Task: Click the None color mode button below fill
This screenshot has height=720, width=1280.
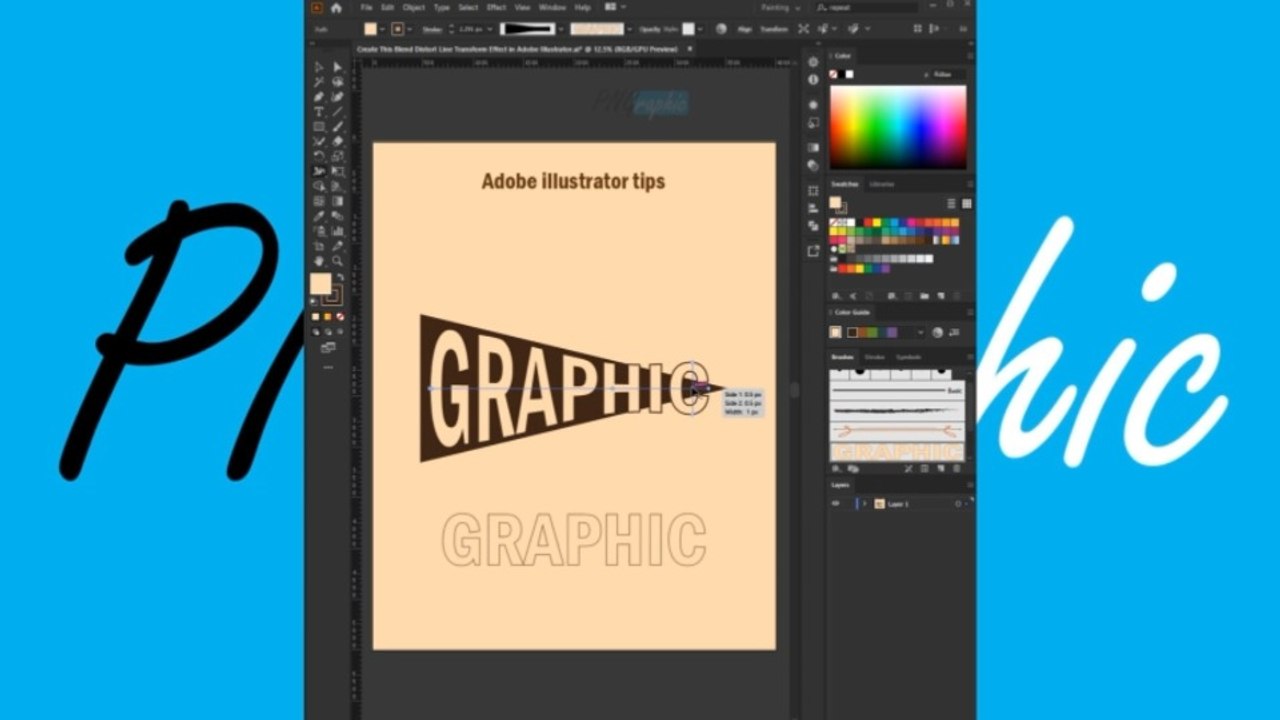Action: click(342, 317)
